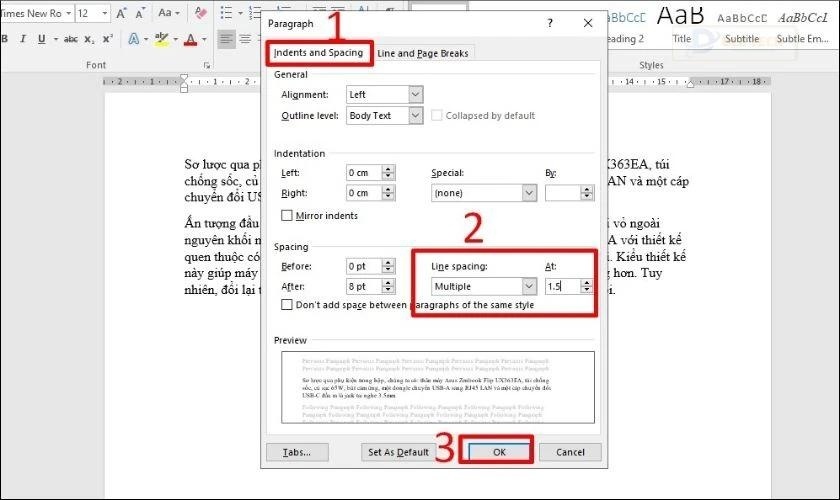Click the Cancel button

(x=570, y=452)
